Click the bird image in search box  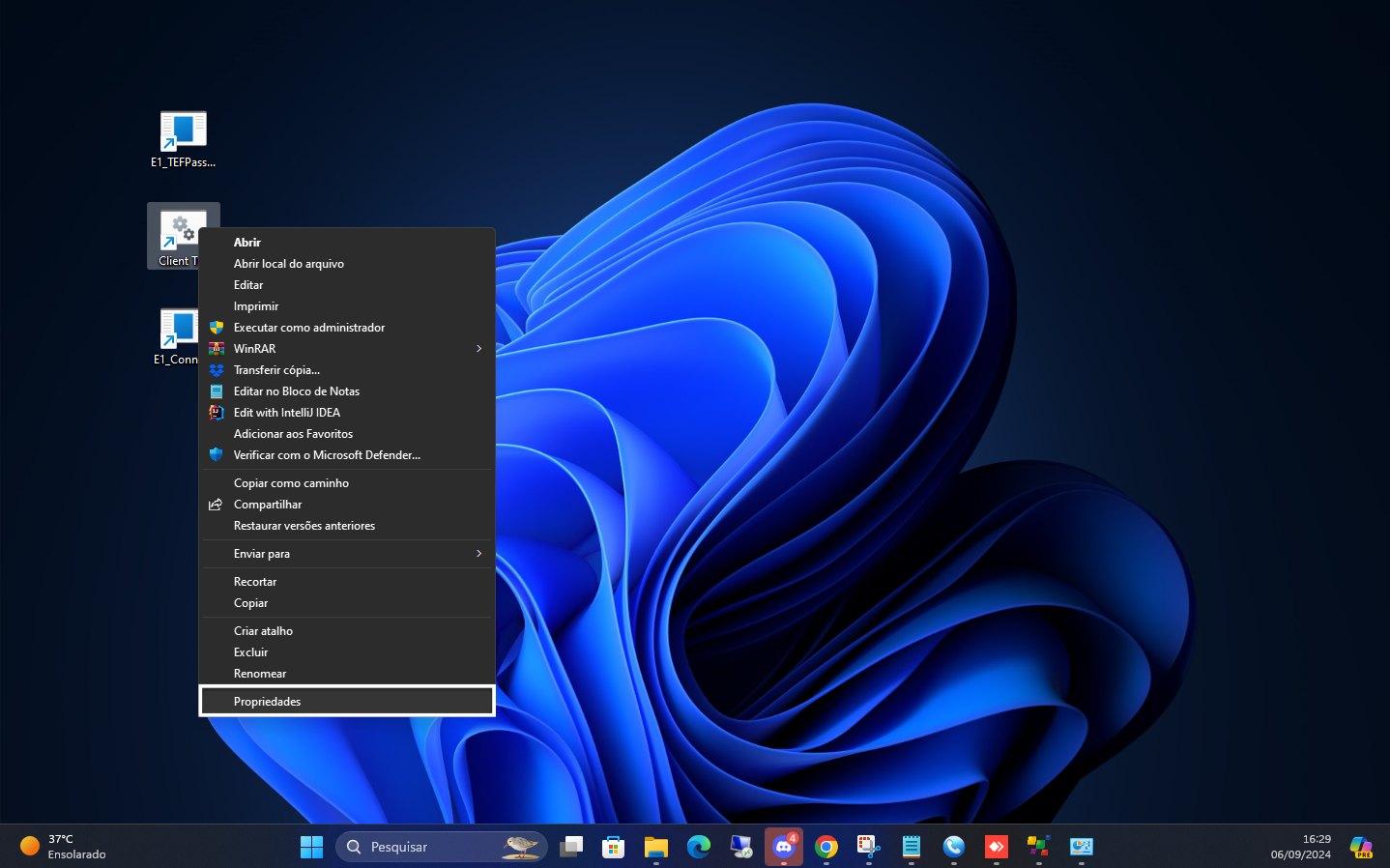point(520,847)
